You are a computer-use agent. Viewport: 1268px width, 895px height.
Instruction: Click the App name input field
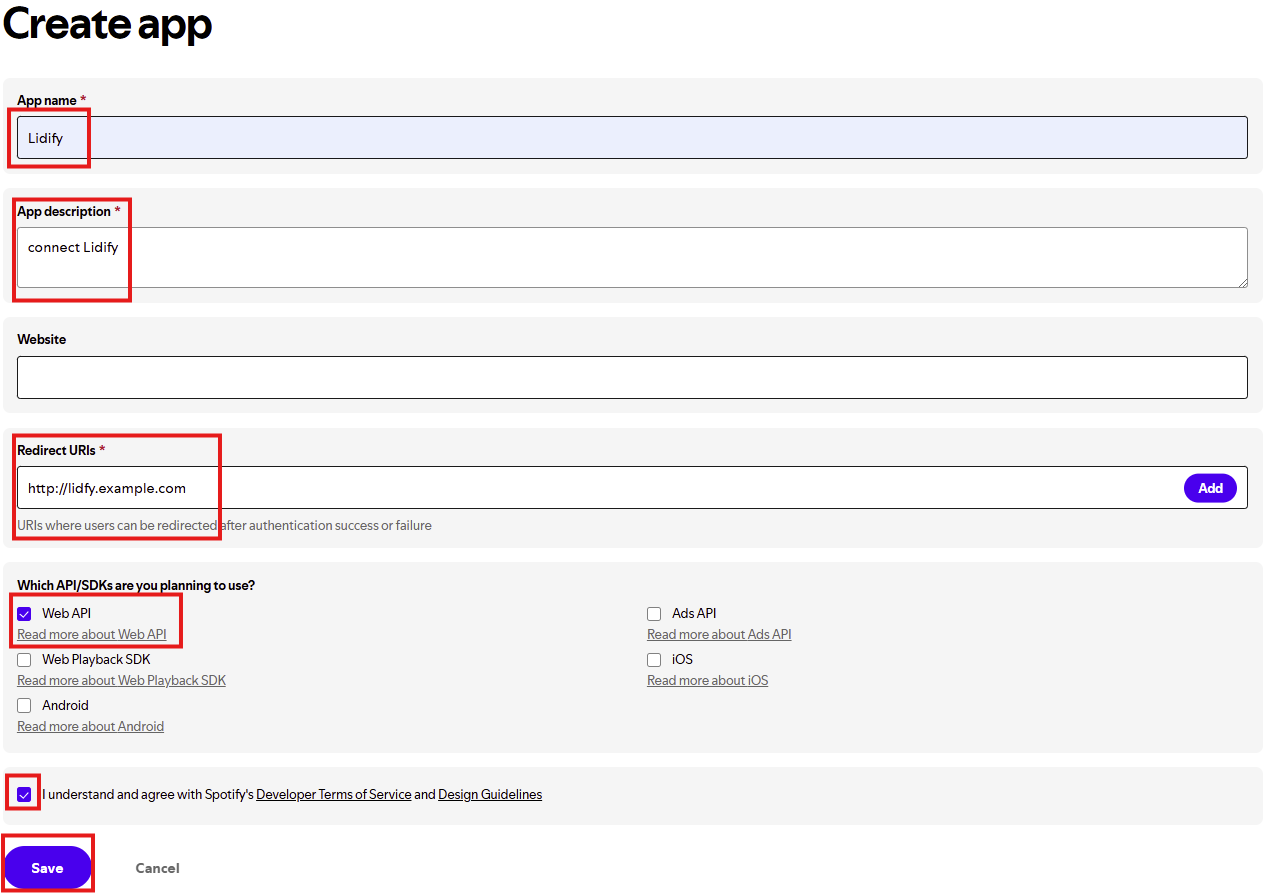point(632,138)
